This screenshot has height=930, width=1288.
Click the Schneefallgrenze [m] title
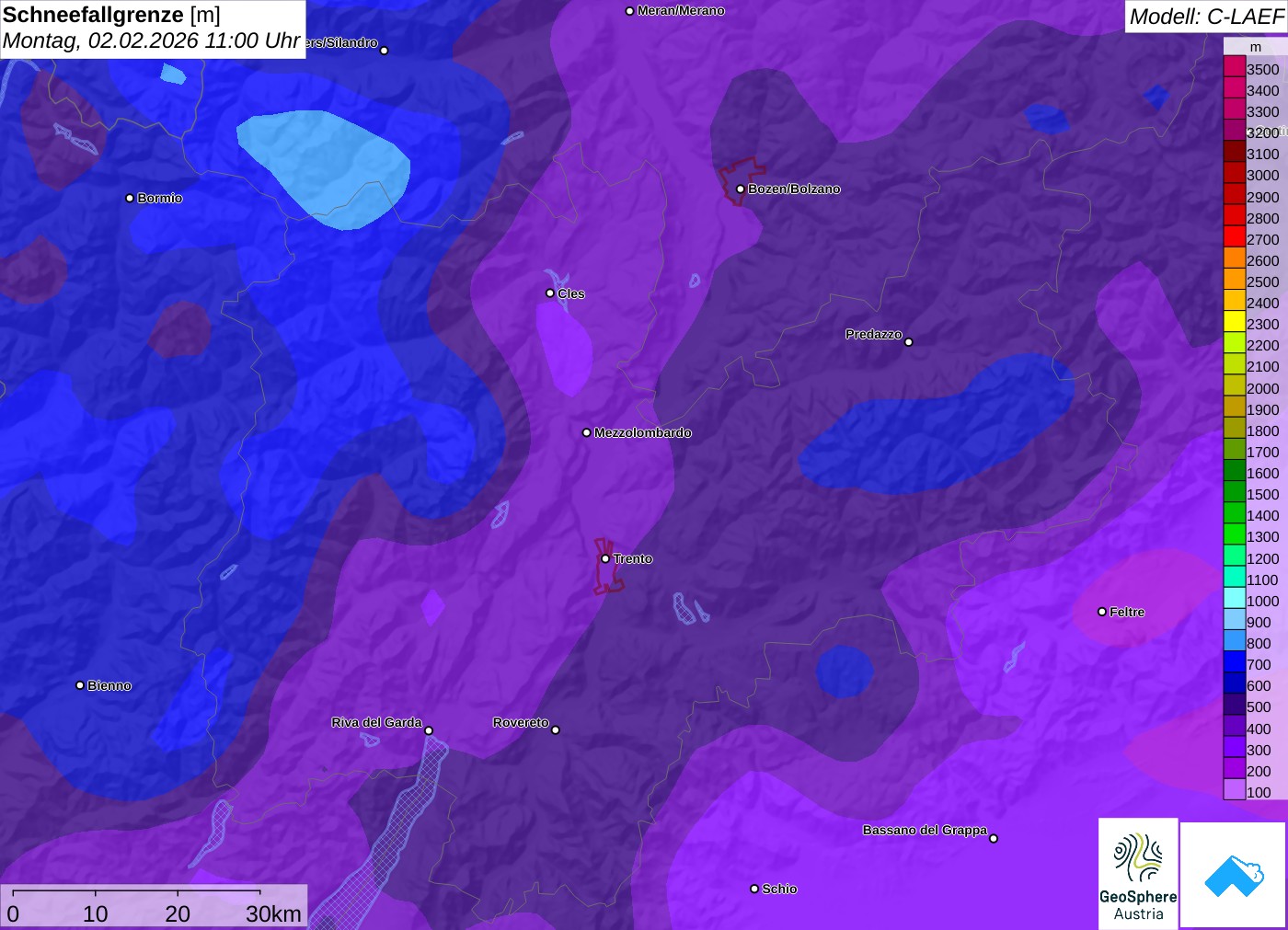click(x=111, y=15)
